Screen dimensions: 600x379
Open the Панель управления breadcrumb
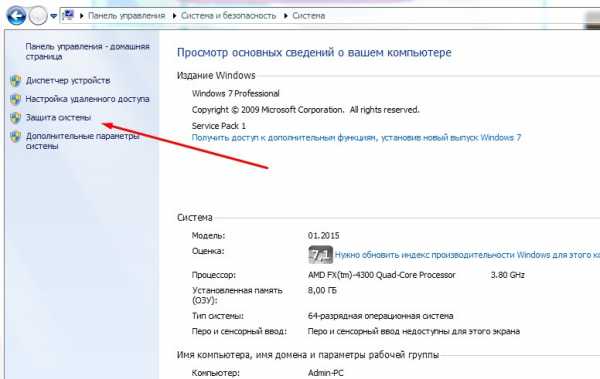[x=126, y=16]
